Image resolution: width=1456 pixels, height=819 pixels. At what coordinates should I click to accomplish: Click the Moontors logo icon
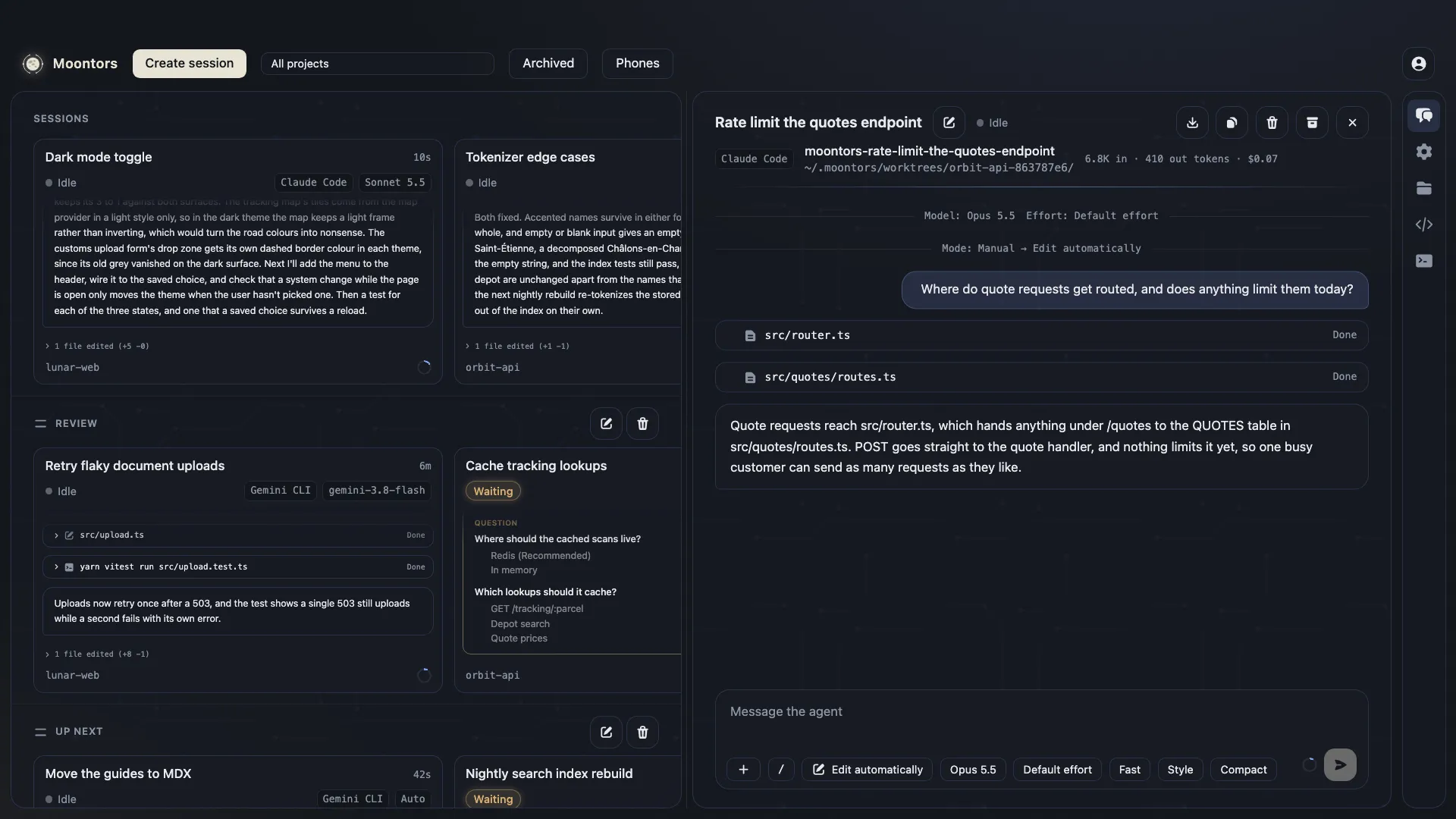click(33, 64)
